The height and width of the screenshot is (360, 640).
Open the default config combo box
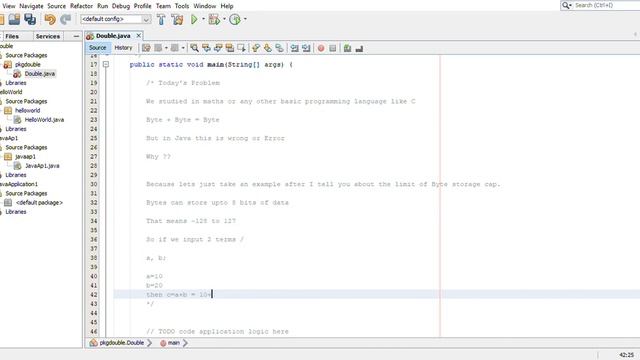point(116,19)
